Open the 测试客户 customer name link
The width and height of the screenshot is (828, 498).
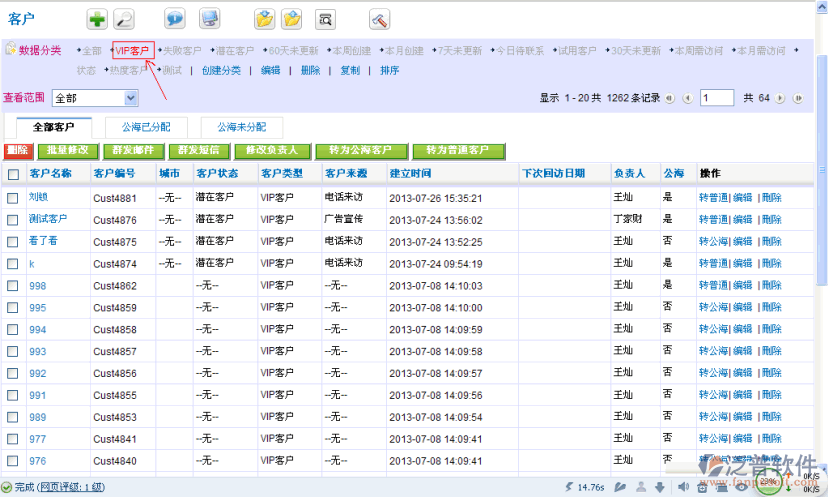tap(48, 219)
